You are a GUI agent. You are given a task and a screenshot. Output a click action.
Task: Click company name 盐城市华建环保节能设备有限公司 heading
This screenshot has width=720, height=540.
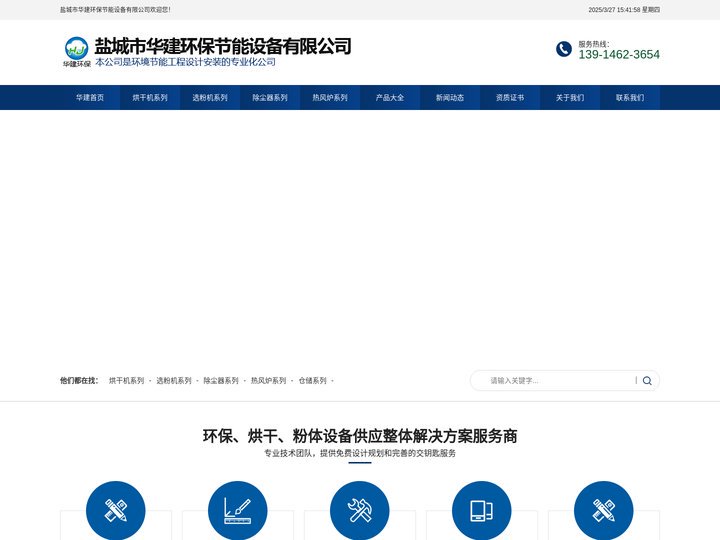pos(223,46)
